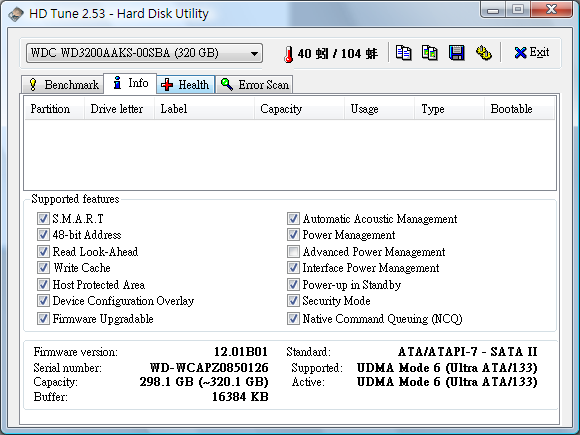Click the blue X Exit icon
The width and height of the screenshot is (580, 435).
coord(520,53)
